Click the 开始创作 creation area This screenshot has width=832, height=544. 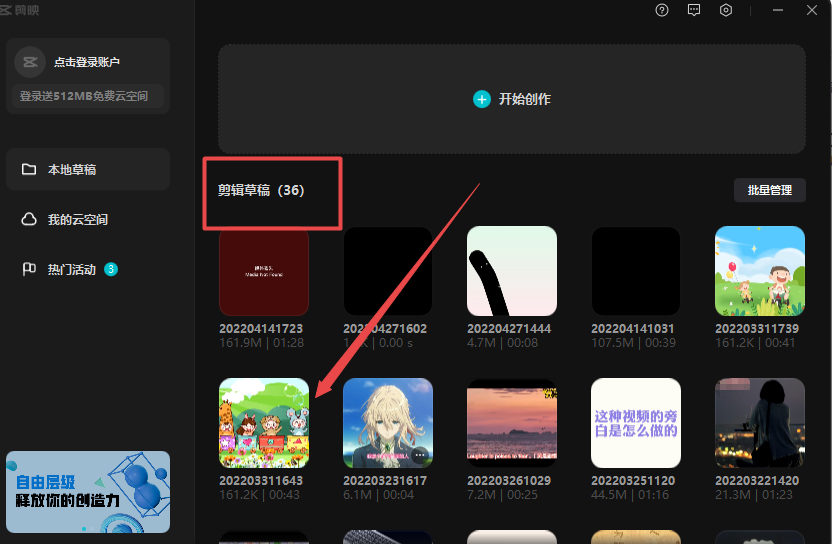(x=512, y=99)
